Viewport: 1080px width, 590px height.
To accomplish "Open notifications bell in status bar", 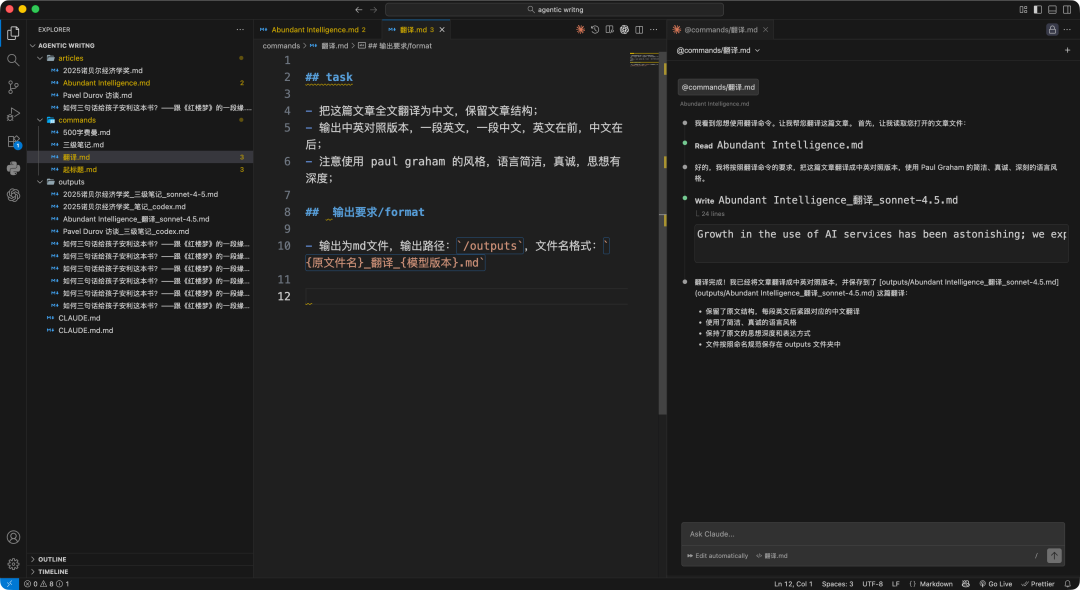I will 1068,584.
